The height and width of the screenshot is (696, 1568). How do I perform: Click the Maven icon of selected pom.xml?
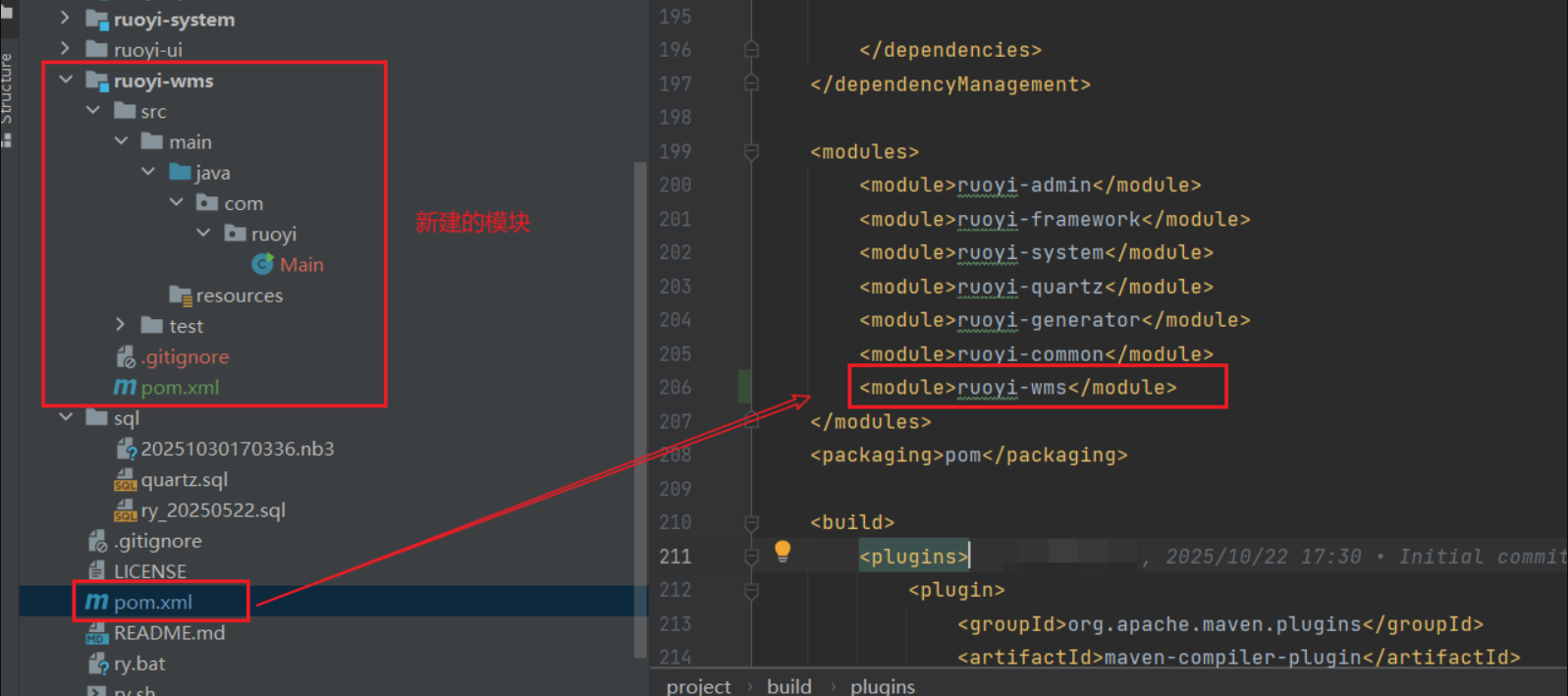96,602
